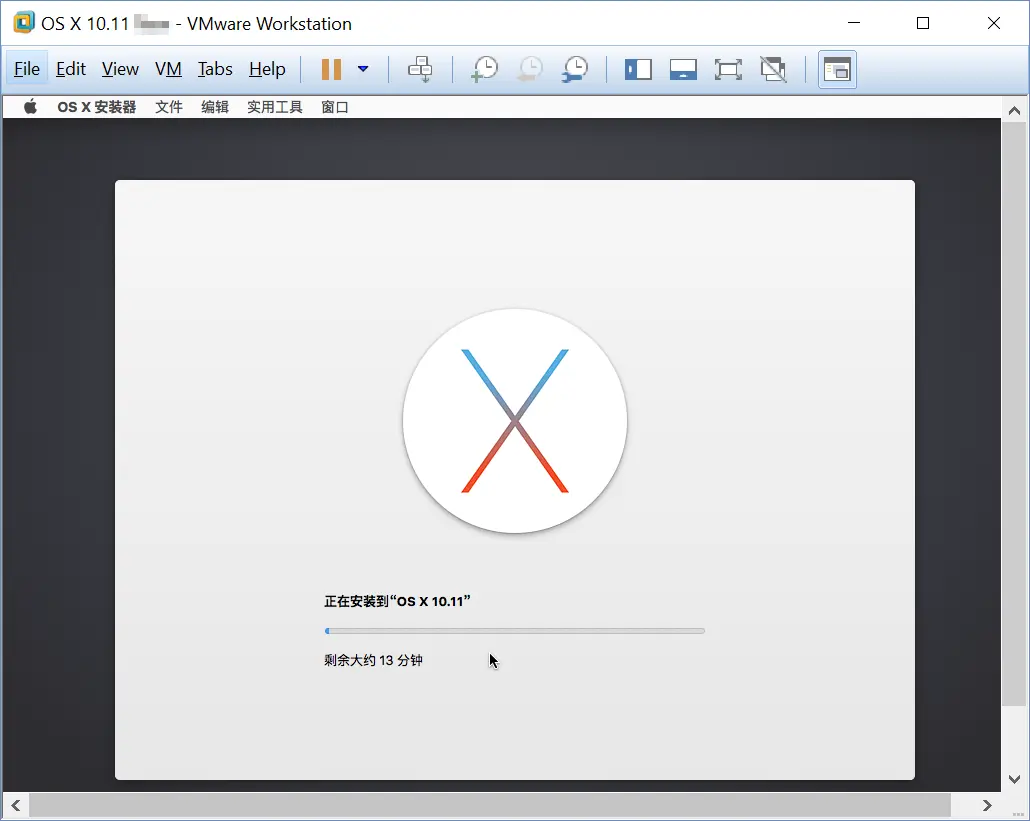The width and height of the screenshot is (1030, 821).
Task: Open the guest 实用工具 menu
Action: (x=274, y=106)
